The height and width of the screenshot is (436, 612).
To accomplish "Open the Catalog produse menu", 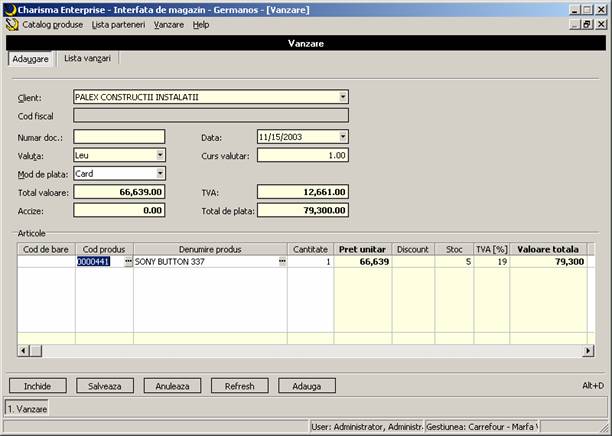I will coord(52,24).
